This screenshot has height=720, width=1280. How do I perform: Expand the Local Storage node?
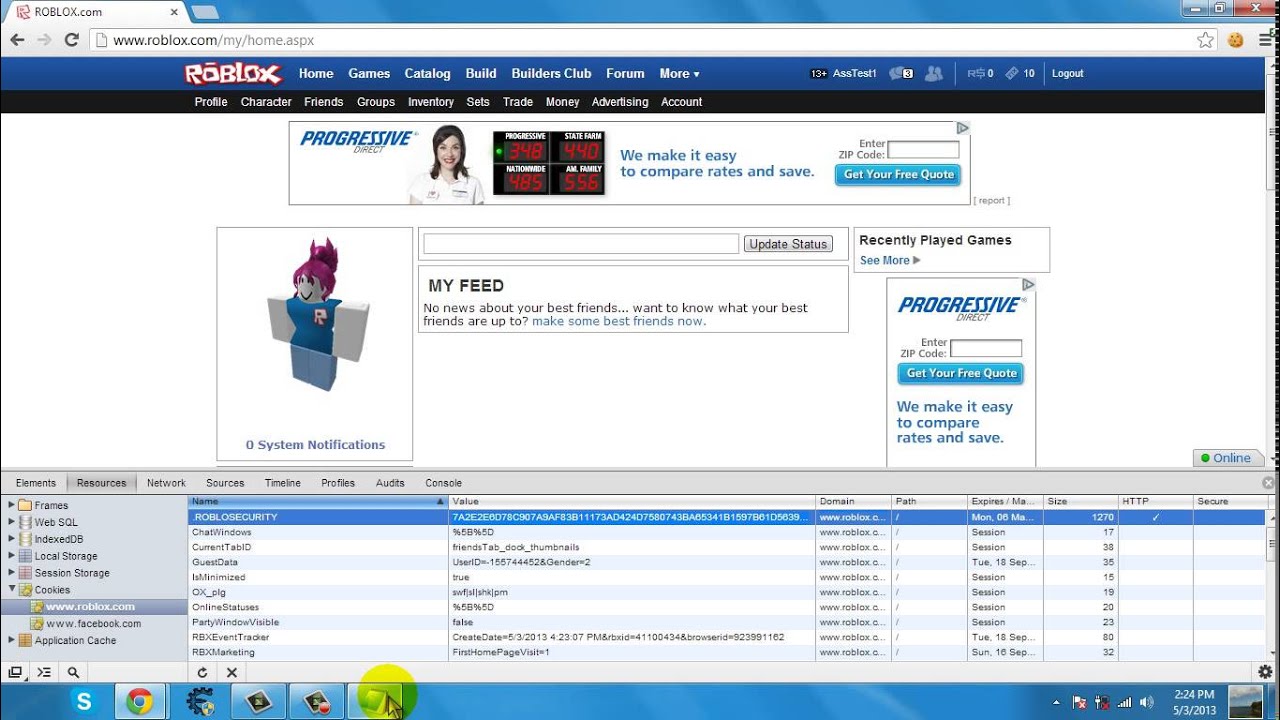point(12,556)
